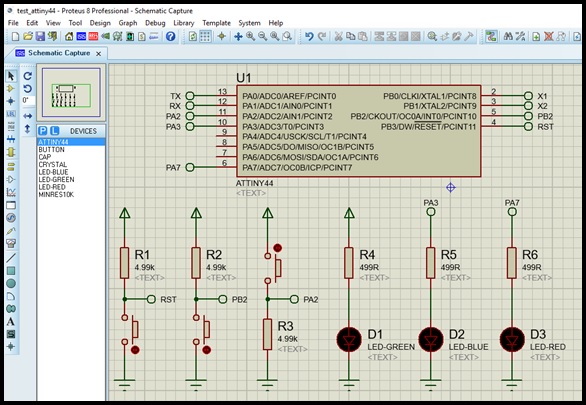Select the component mode tool

pyautogui.click(x=11, y=89)
